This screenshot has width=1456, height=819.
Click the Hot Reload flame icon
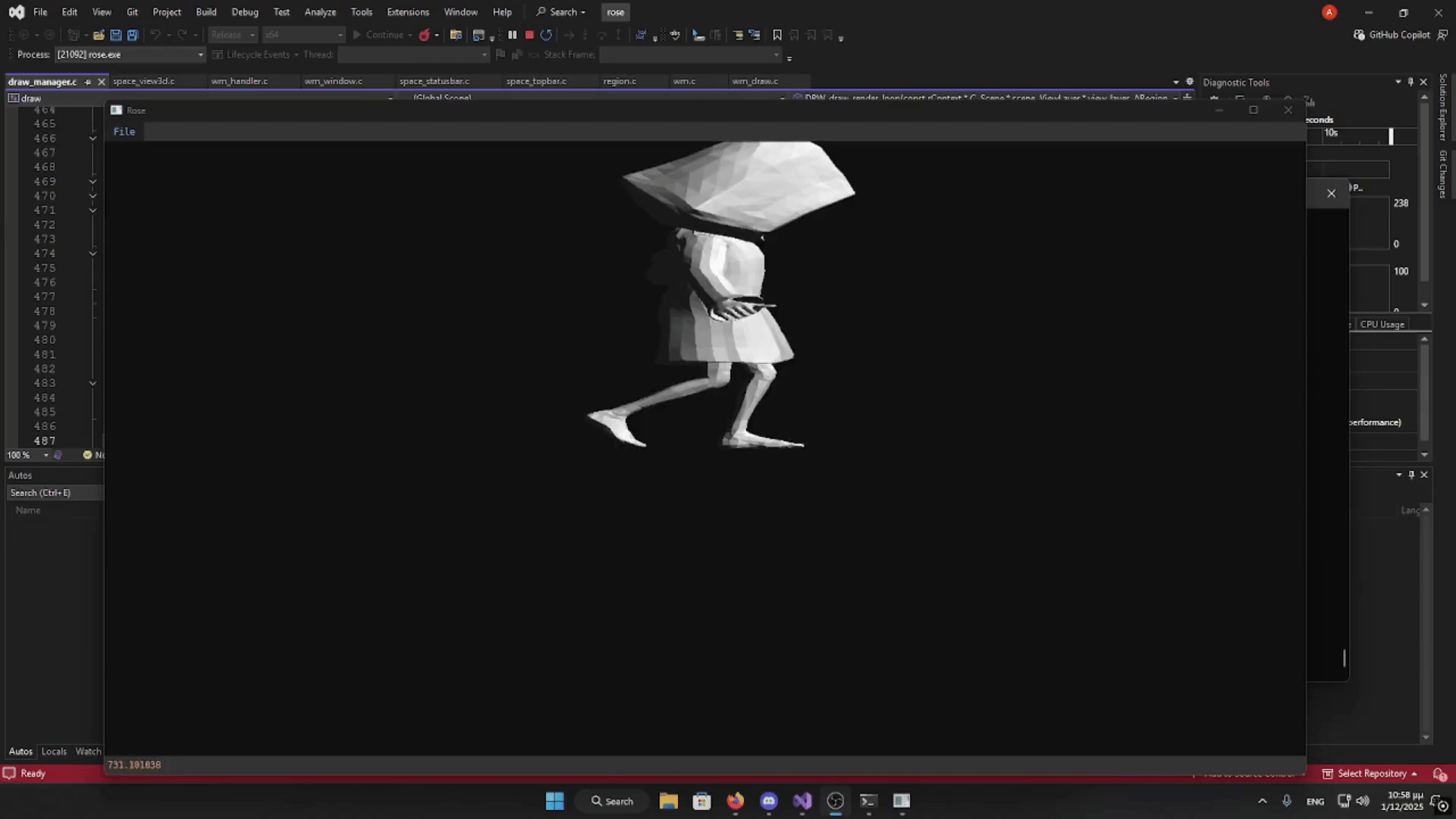pos(424,35)
